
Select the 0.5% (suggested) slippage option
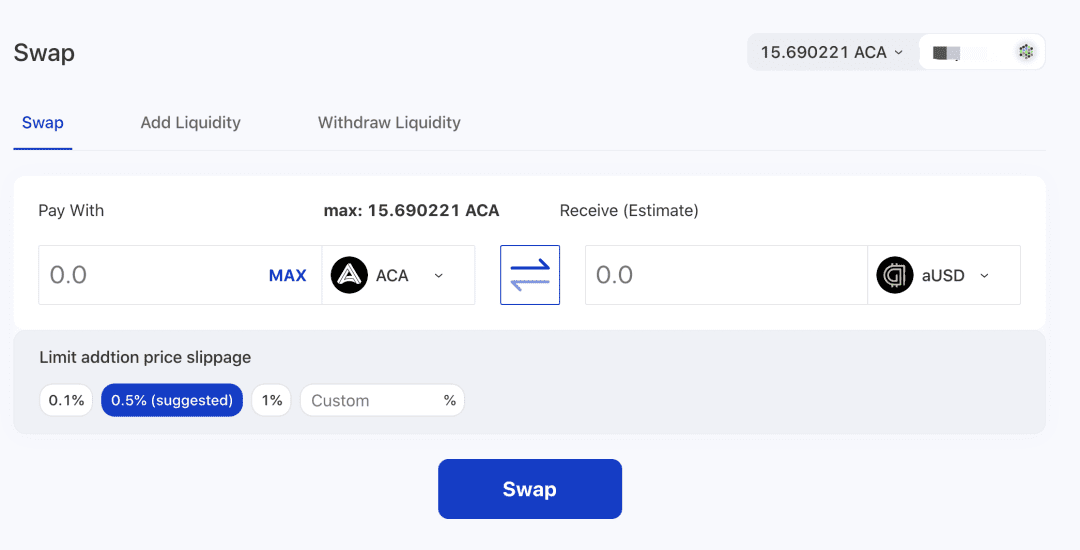tap(172, 400)
